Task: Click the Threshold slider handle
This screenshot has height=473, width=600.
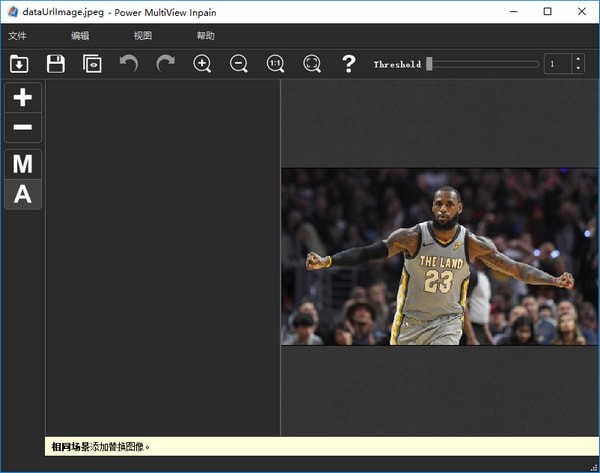Action: tap(429, 64)
